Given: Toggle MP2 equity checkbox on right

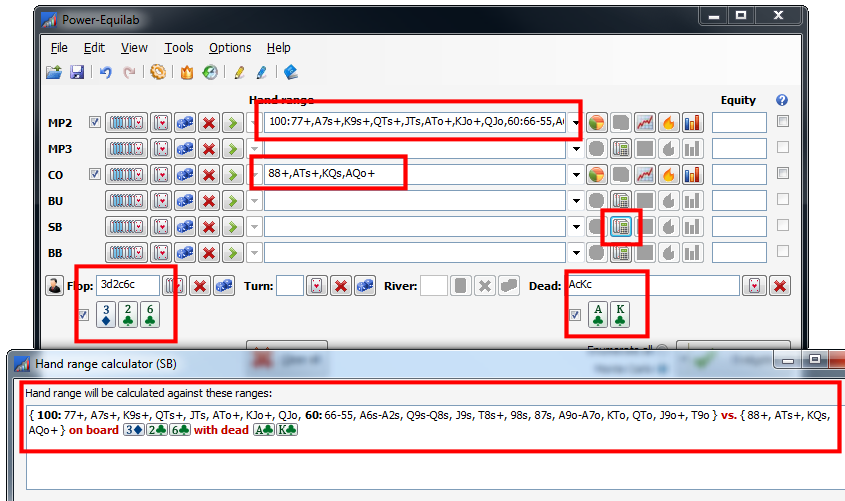Looking at the screenshot, I should [x=783, y=121].
